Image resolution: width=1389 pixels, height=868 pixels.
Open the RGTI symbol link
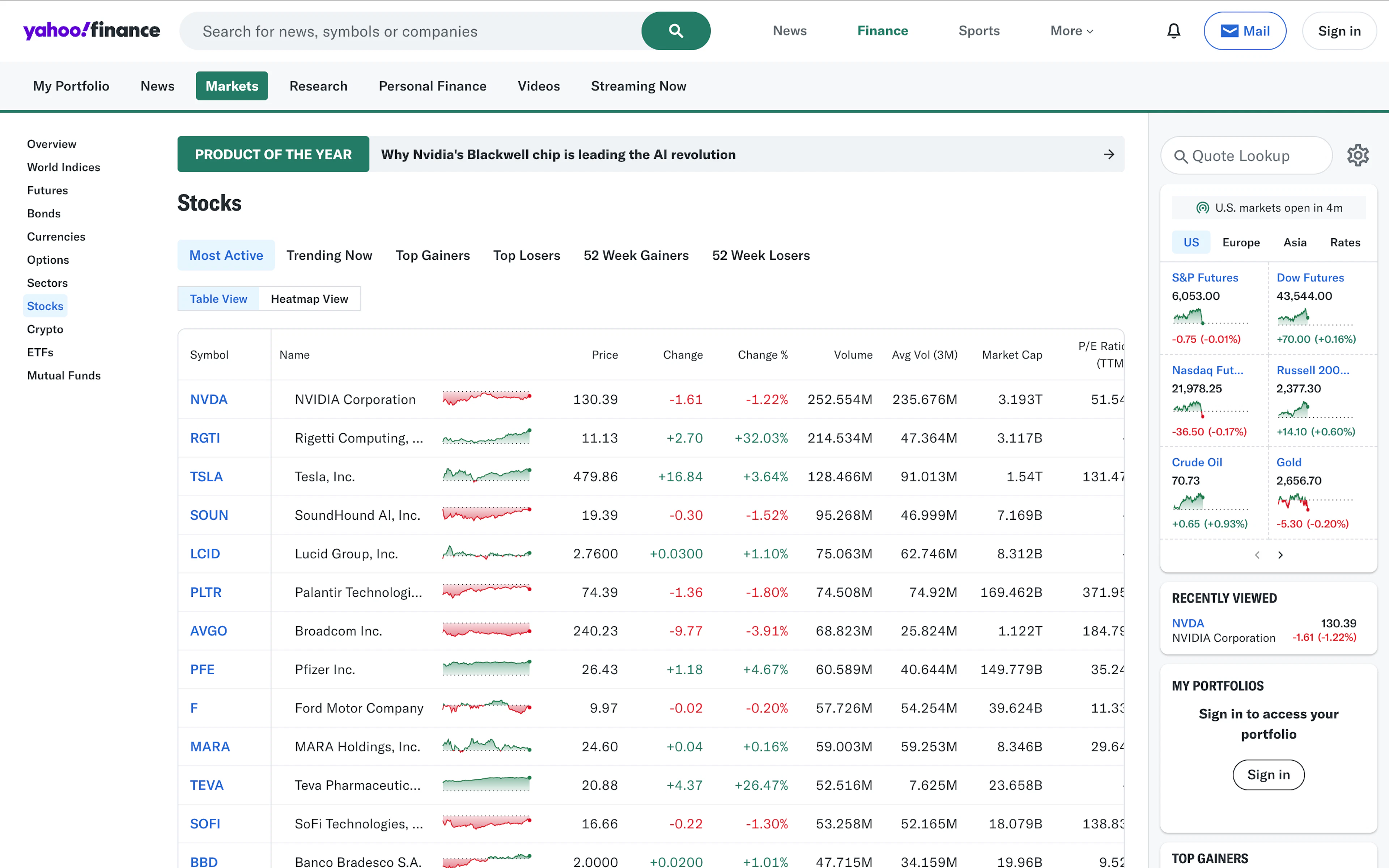(205, 438)
